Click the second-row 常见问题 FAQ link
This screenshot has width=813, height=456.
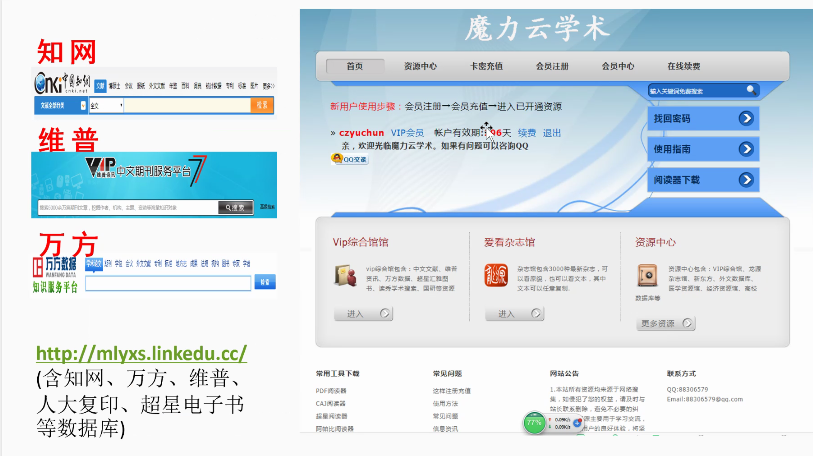[x=445, y=416]
